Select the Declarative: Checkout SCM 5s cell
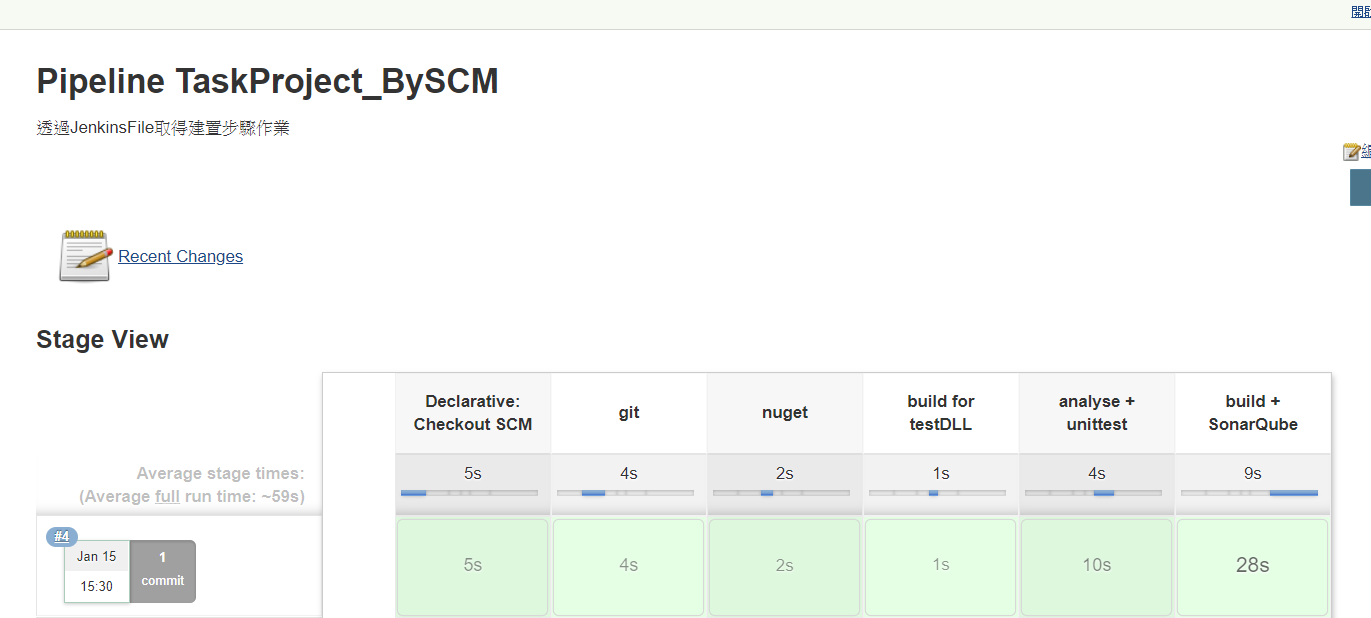Image resolution: width=1371 pixels, height=618 pixels. click(x=473, y=566)
